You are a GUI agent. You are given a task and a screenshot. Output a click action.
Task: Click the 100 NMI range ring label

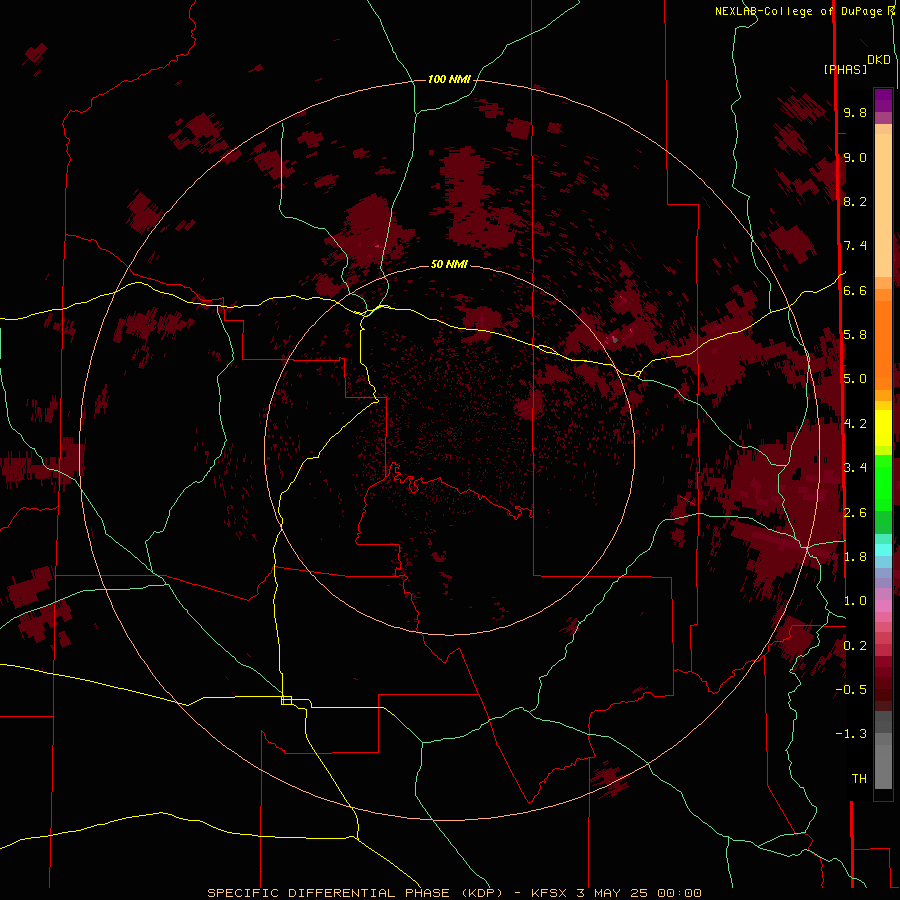[x=449, y=79]
